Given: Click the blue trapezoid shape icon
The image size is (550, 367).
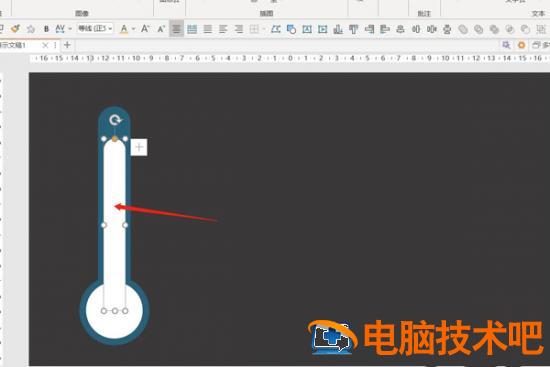Looking at the screenshot, I should [x=276, y=29].
